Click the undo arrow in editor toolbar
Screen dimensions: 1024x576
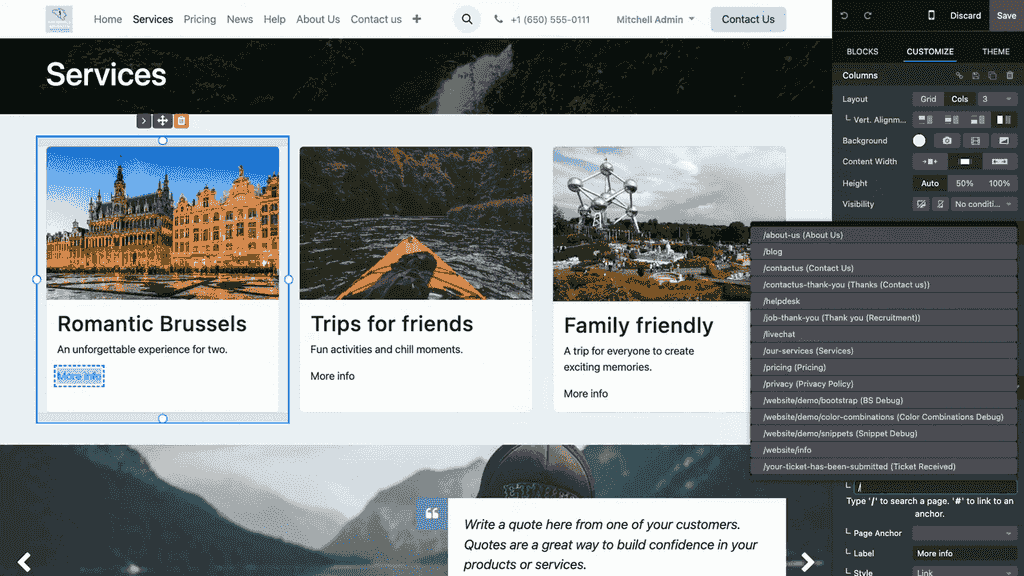click(844, 16)
